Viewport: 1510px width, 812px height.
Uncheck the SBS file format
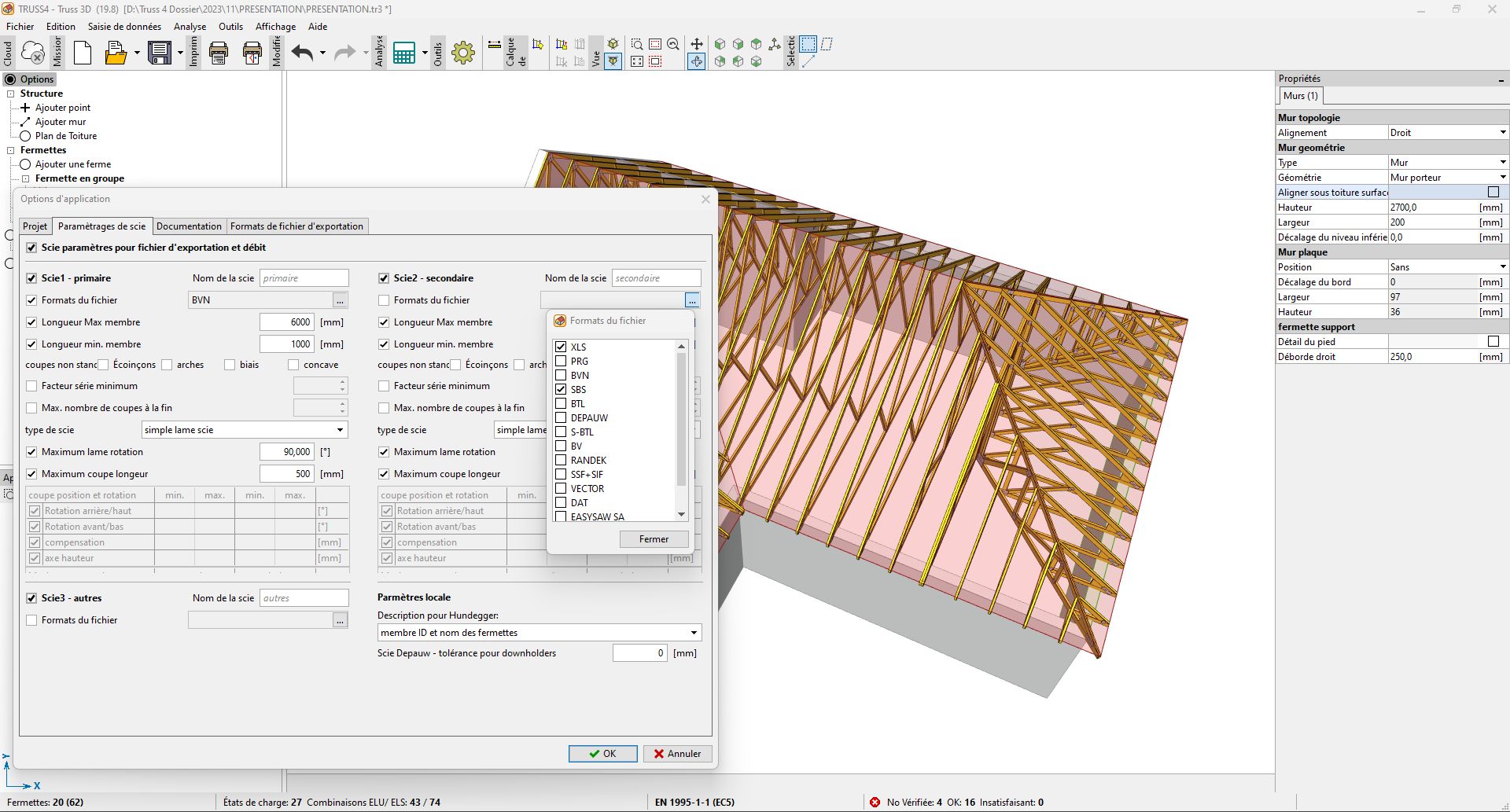561,389
